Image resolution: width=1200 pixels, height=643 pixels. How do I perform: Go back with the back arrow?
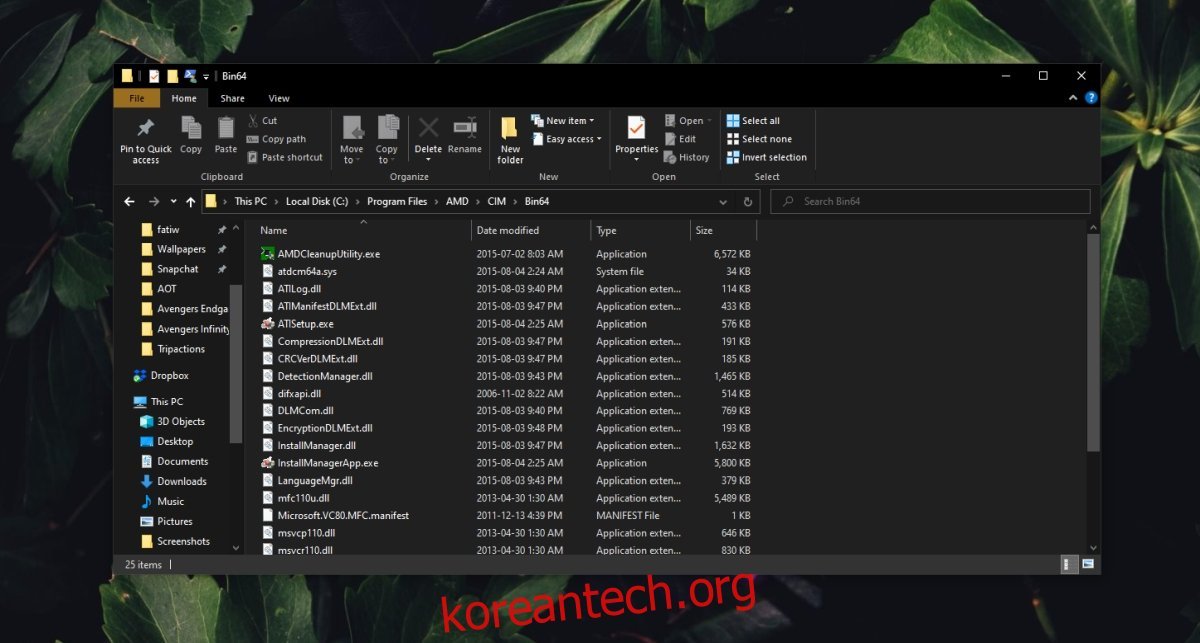point(129,201)
